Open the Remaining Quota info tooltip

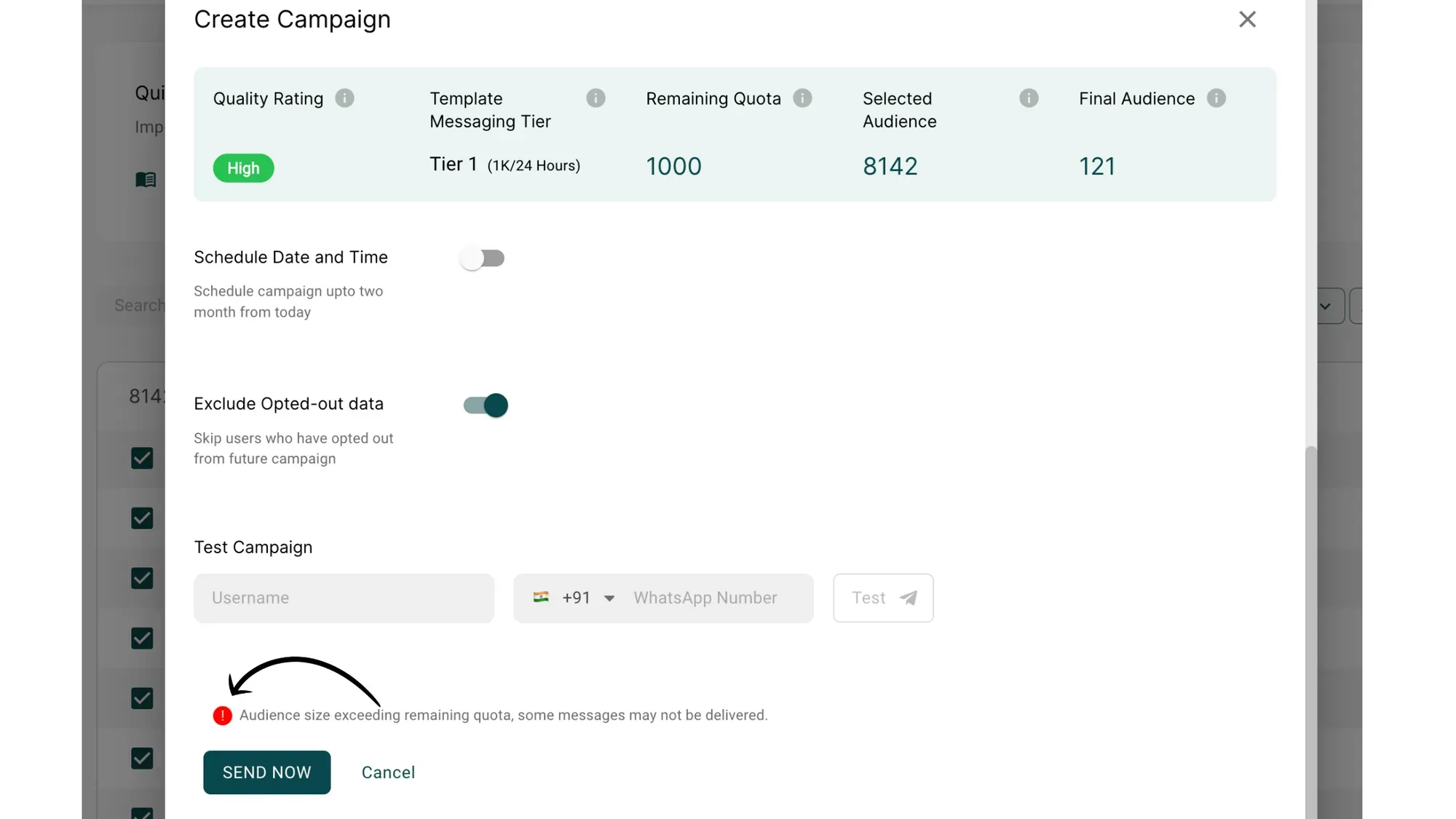tap(803, 98)
